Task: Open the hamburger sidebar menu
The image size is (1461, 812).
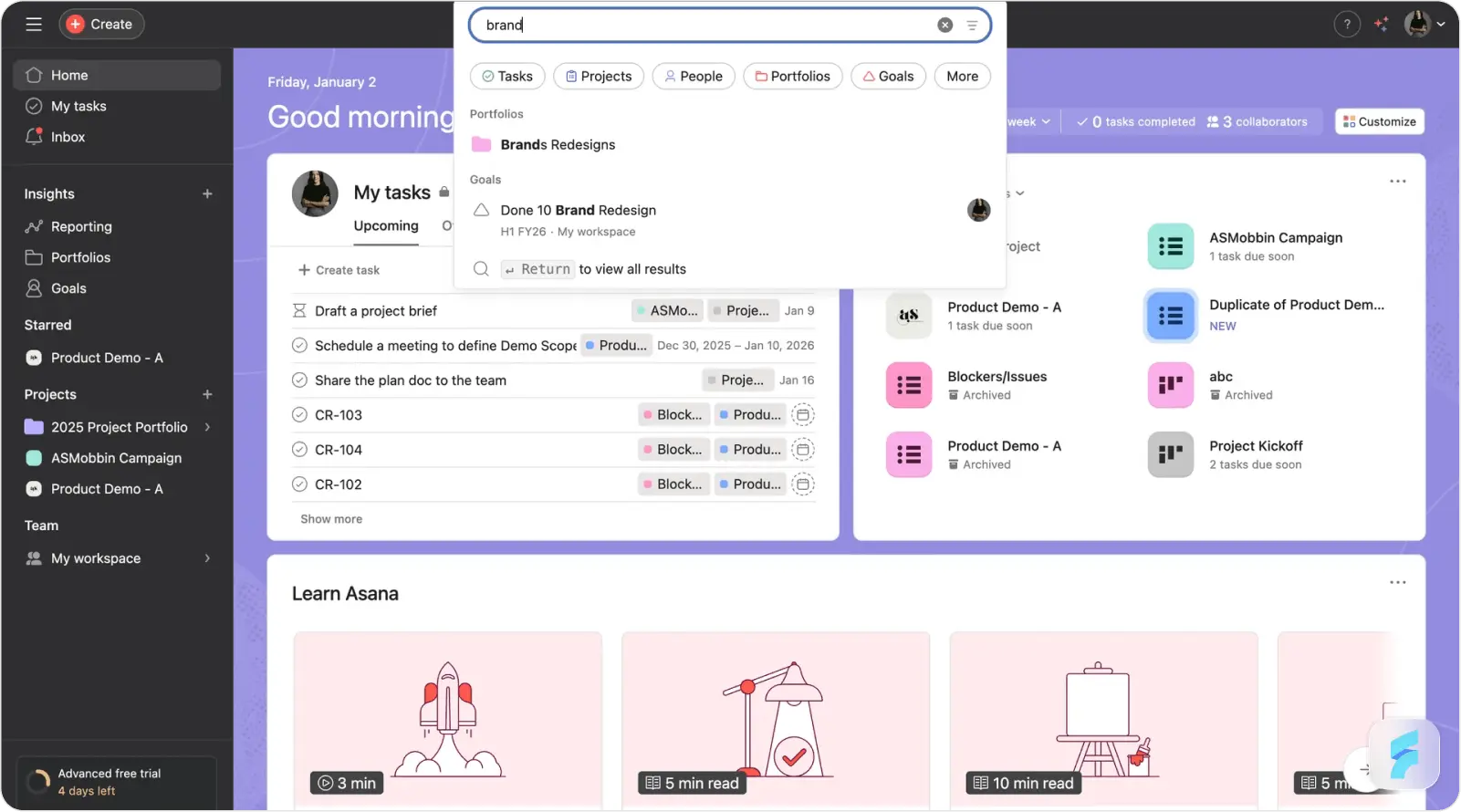Action: [x=34, y=25]
